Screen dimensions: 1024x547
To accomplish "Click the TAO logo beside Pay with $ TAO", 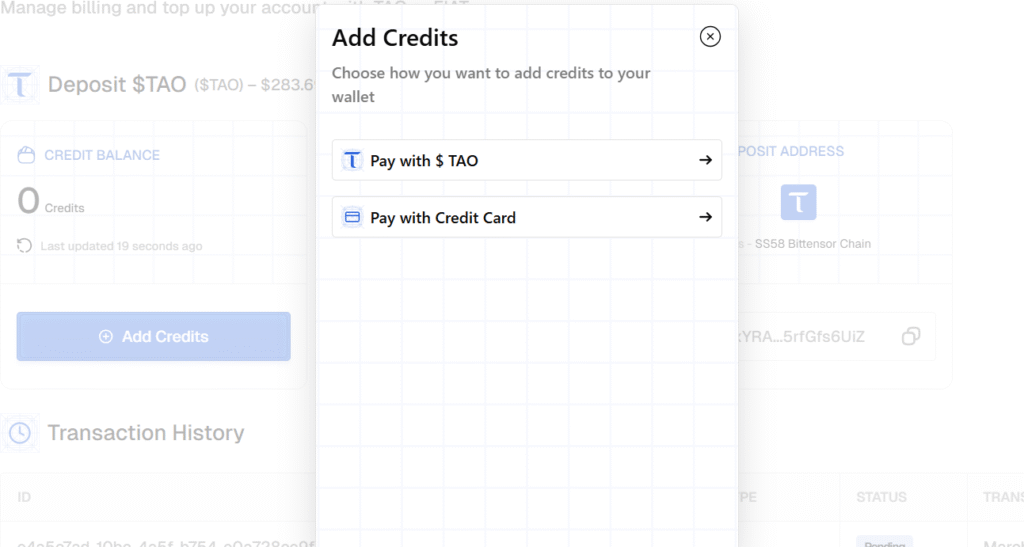I will pos(352,160).
